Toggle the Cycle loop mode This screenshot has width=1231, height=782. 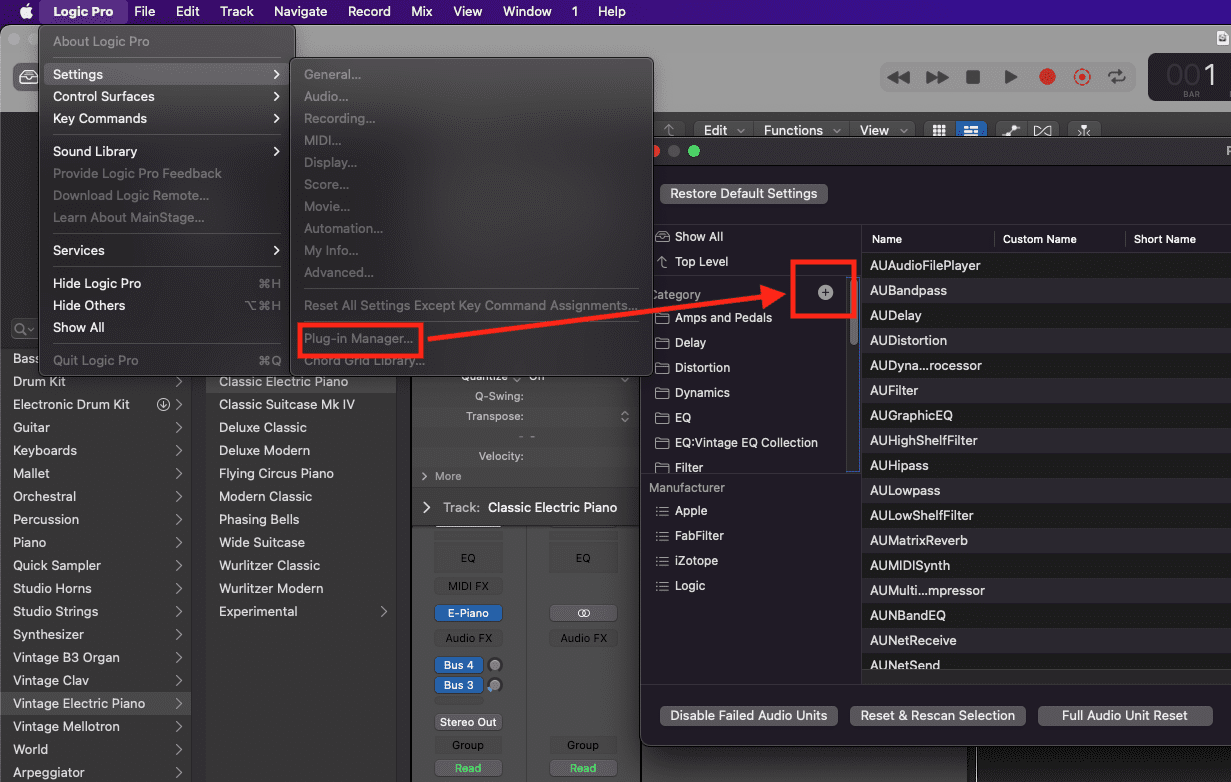[x=1117, y=77]
